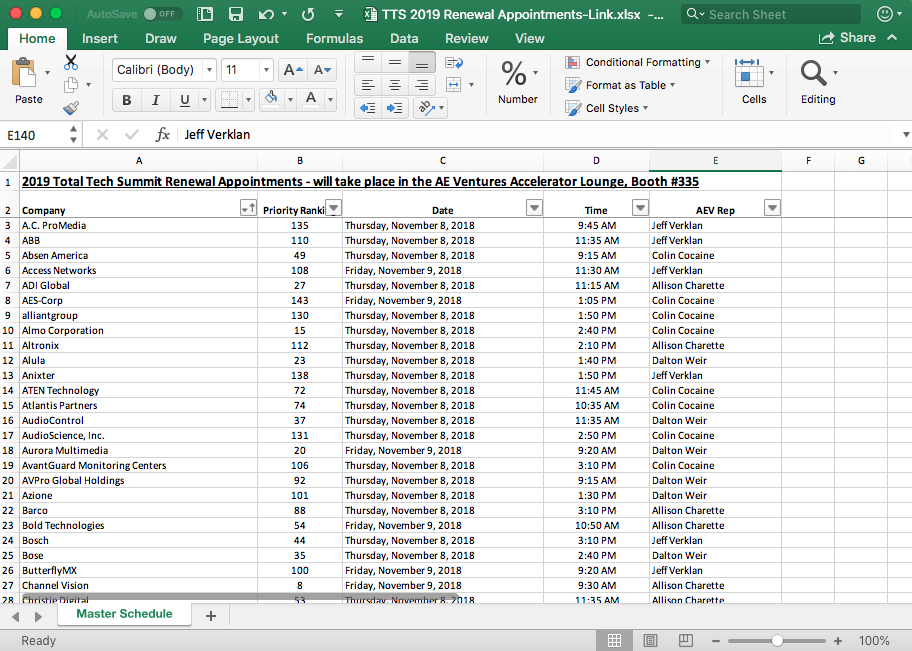Align text to bottom
Viewport: 912px width, 651px height.
click(x=422, y=62)
